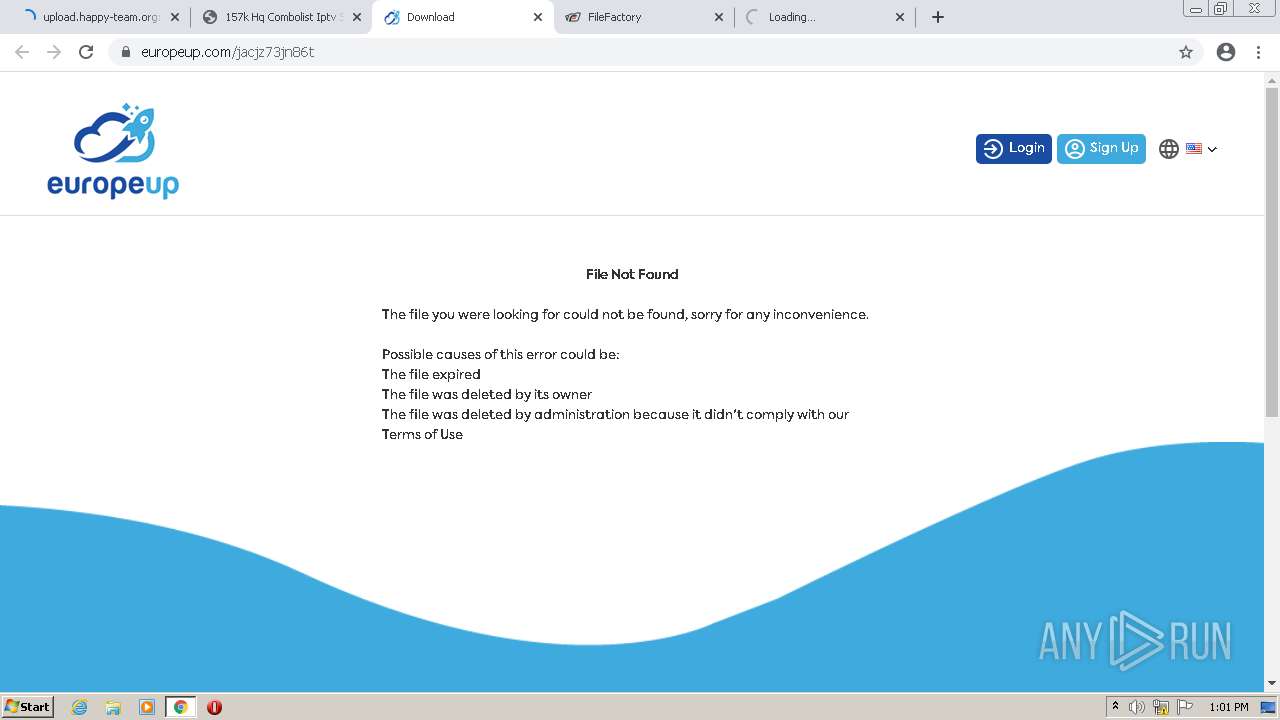Screen dimensions: 1280x720
Task: Open the europeup logo homepage
Action: coord(113,150)
